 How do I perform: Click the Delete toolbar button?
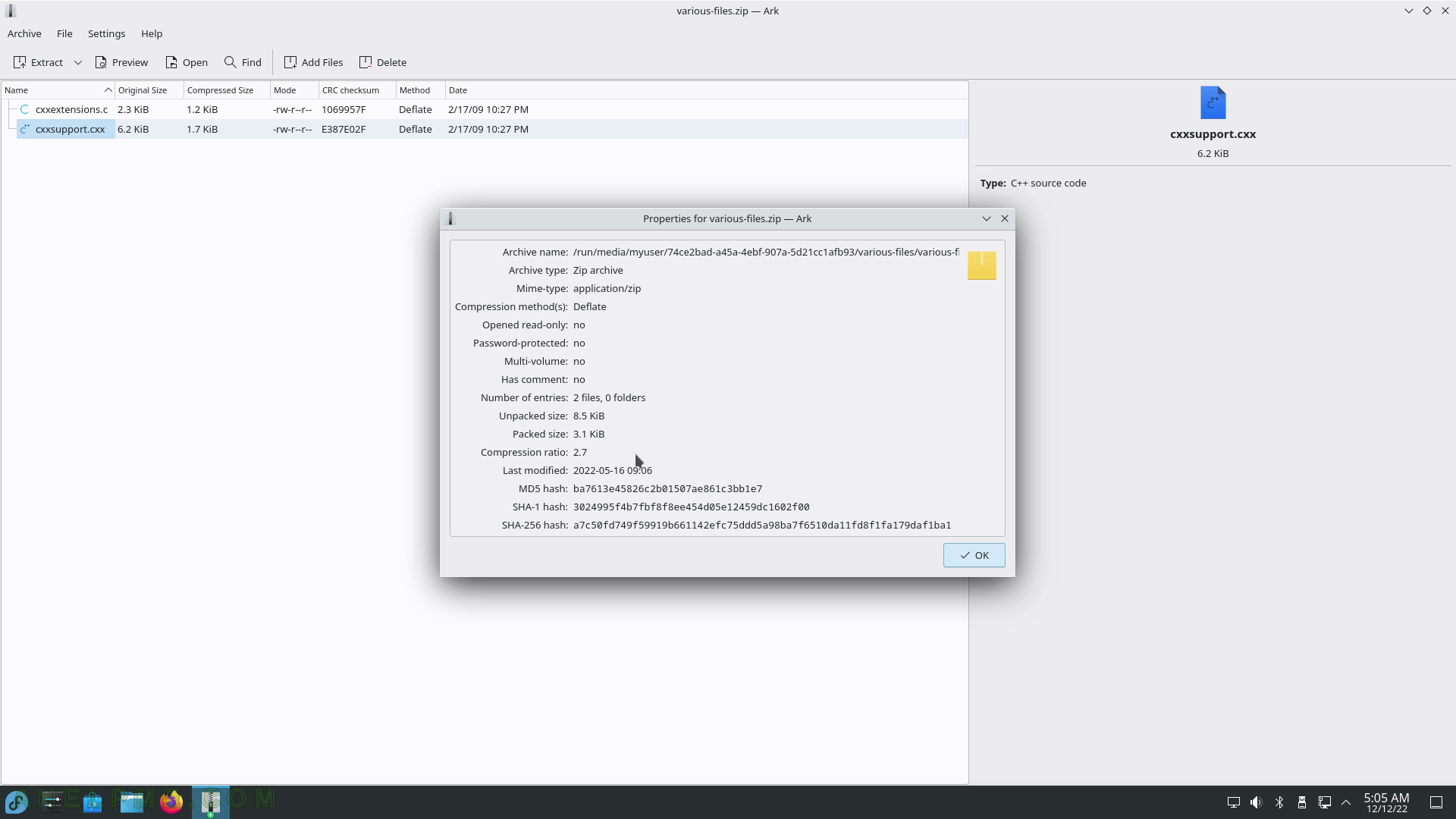click(x=383, y=62)
